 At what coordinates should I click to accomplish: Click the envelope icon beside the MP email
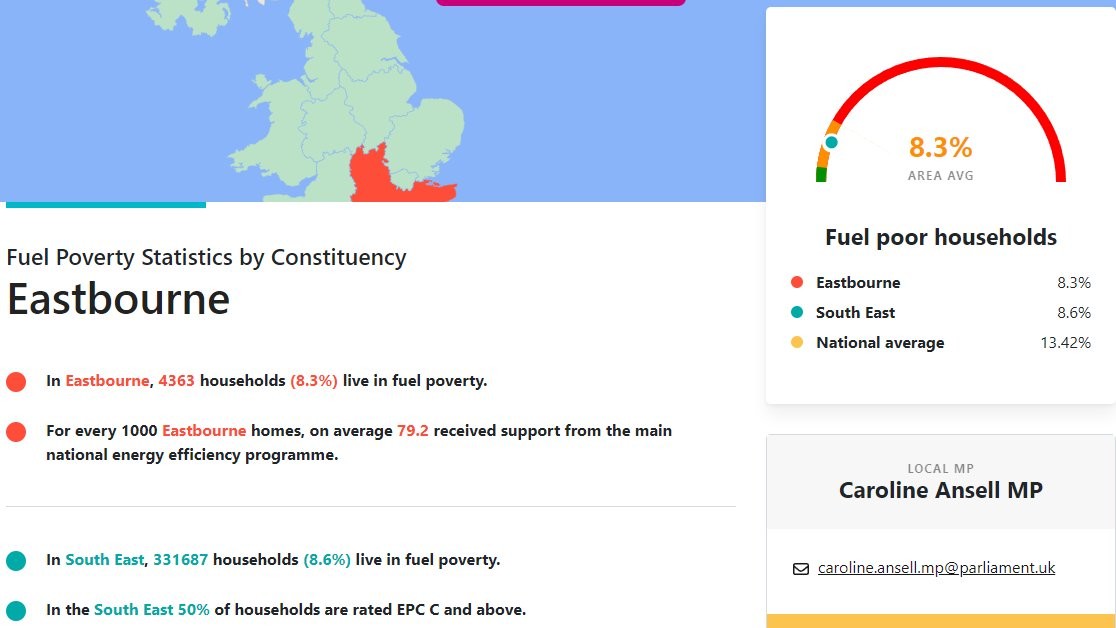tap(800, 569)
